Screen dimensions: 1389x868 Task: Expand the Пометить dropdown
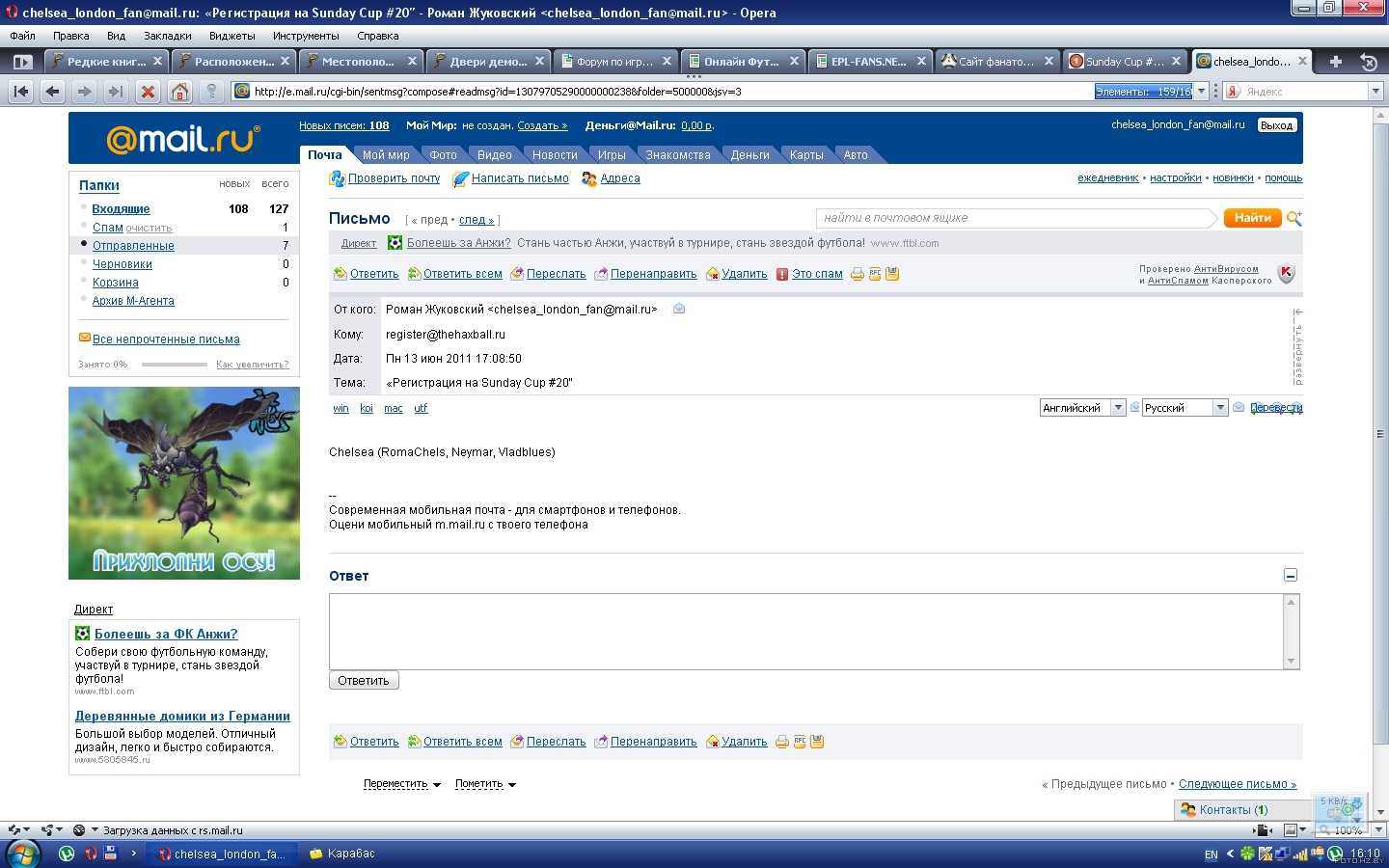[x=485, y=784]
